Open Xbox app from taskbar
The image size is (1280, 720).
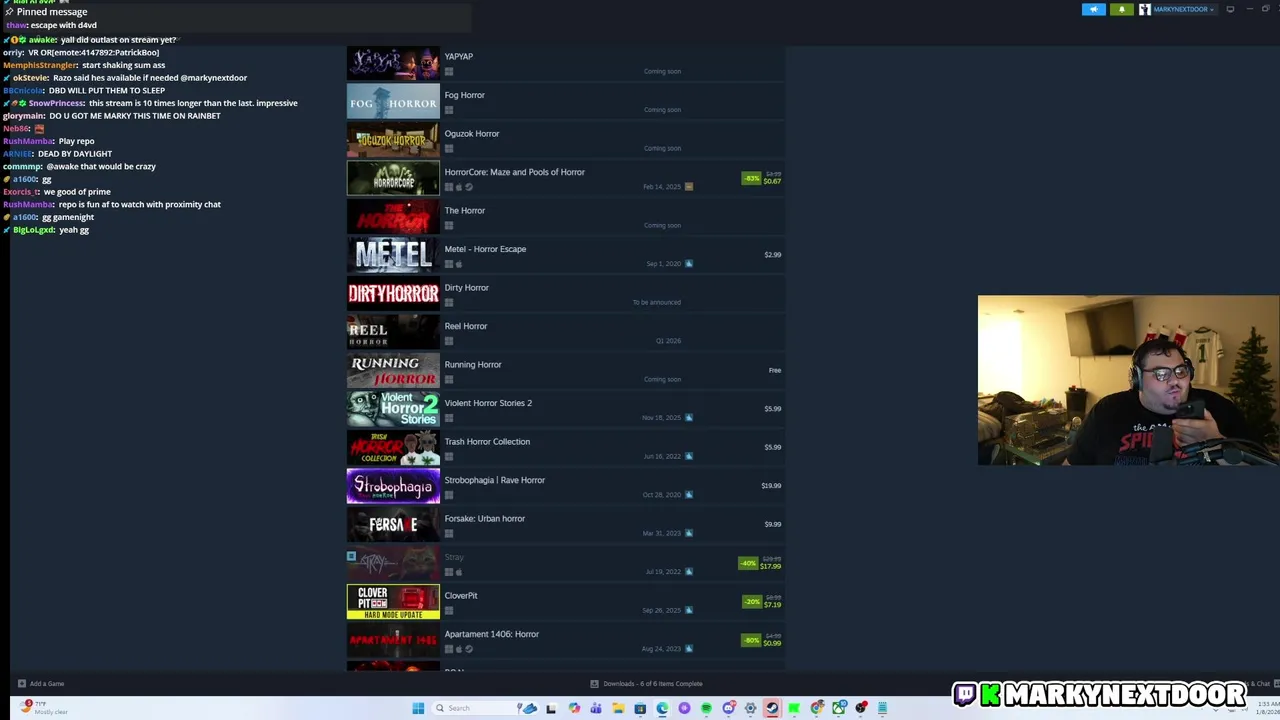click(x=839, y=708)
